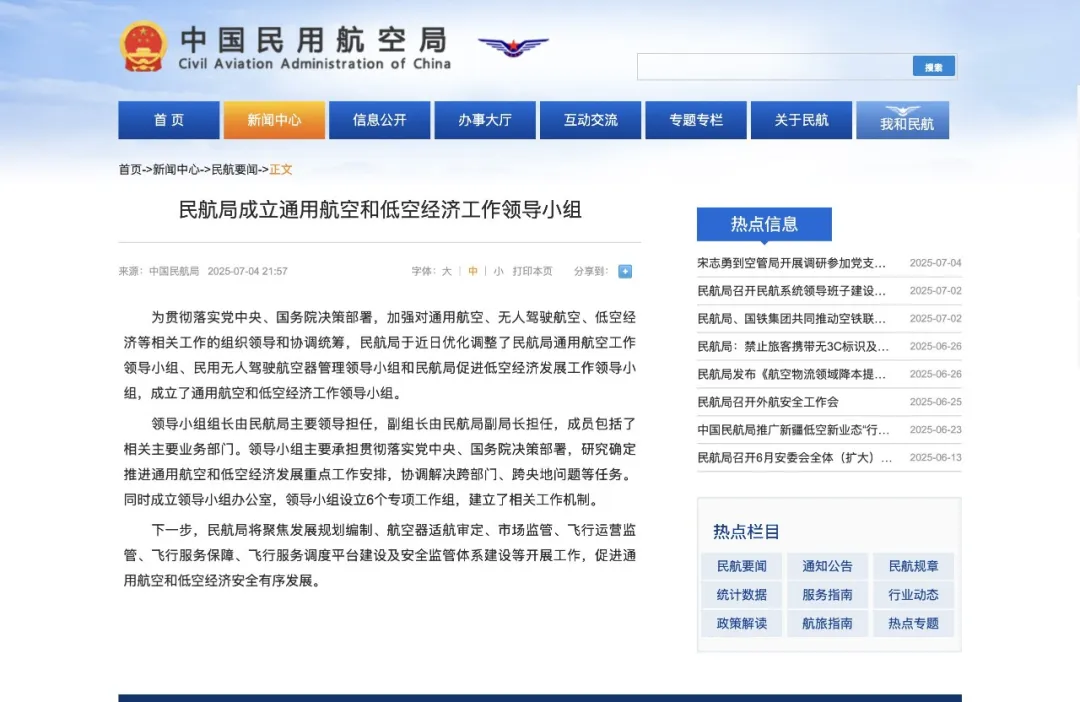Focus the search input field

tap(775, 67)
